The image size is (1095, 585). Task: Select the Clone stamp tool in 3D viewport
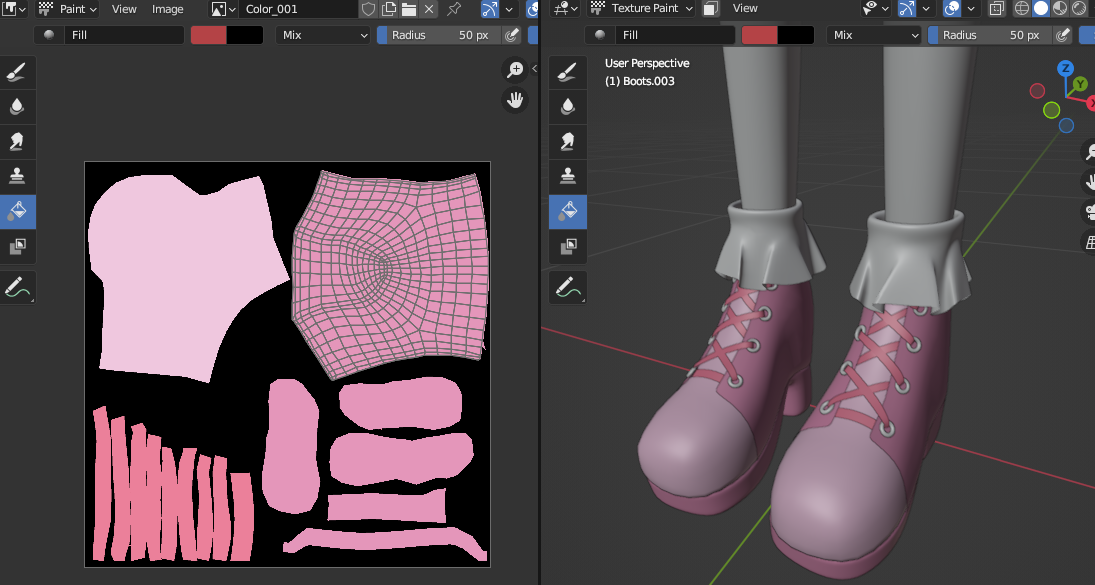pyautogui.click(x=568, y=176)
